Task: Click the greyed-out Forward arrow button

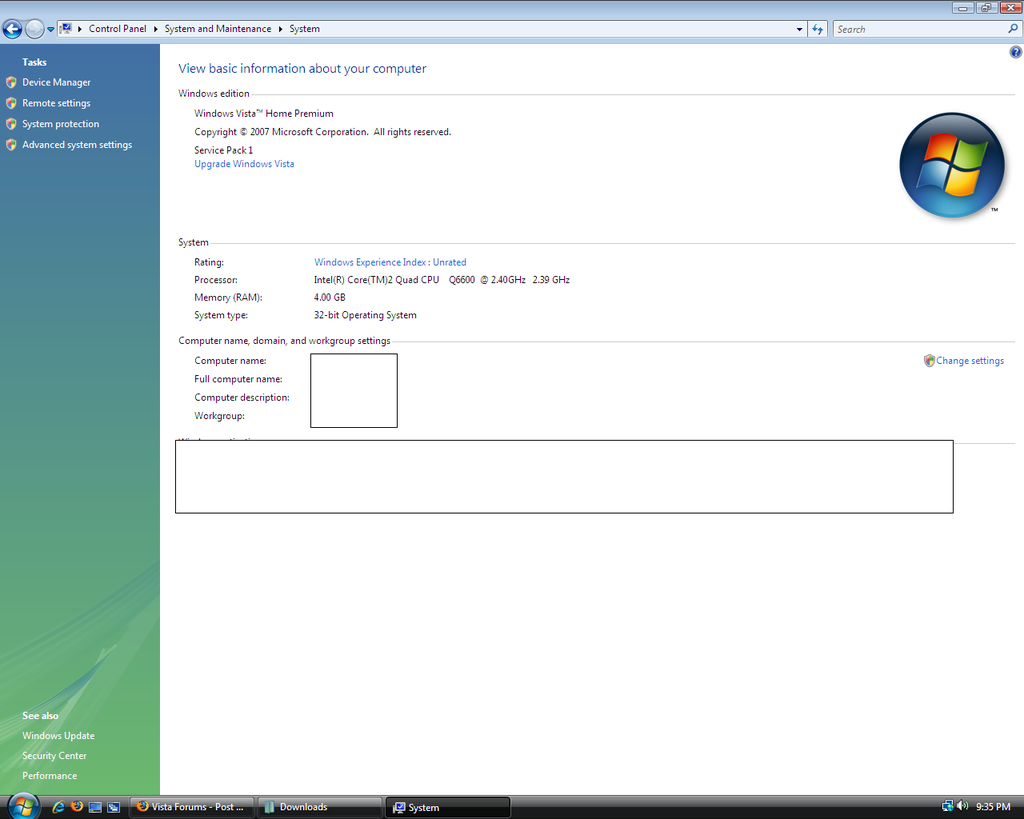Action: click(x=34, y=29)
